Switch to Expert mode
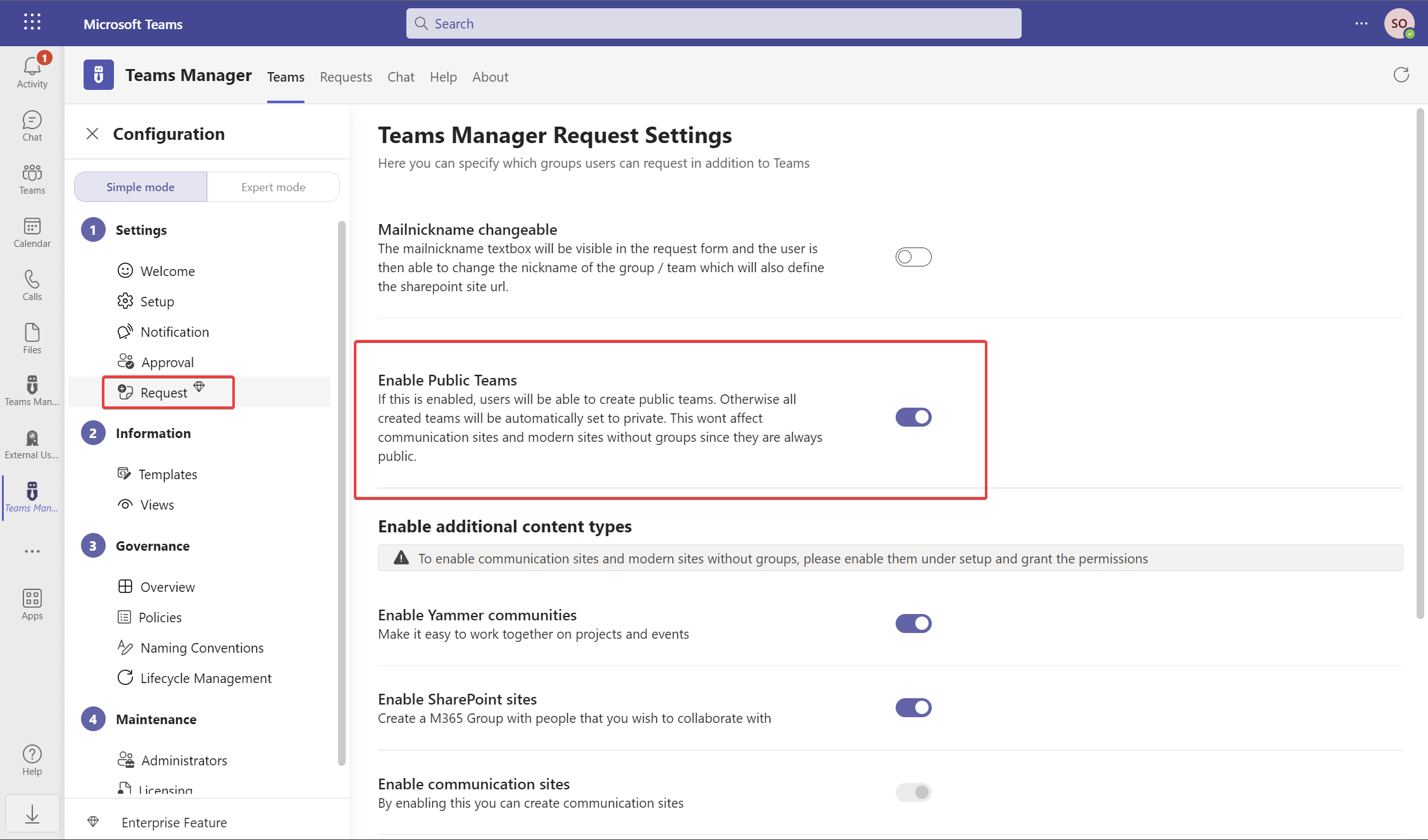1428x840 pixels. pyautogui.click(x=273, y=187)
